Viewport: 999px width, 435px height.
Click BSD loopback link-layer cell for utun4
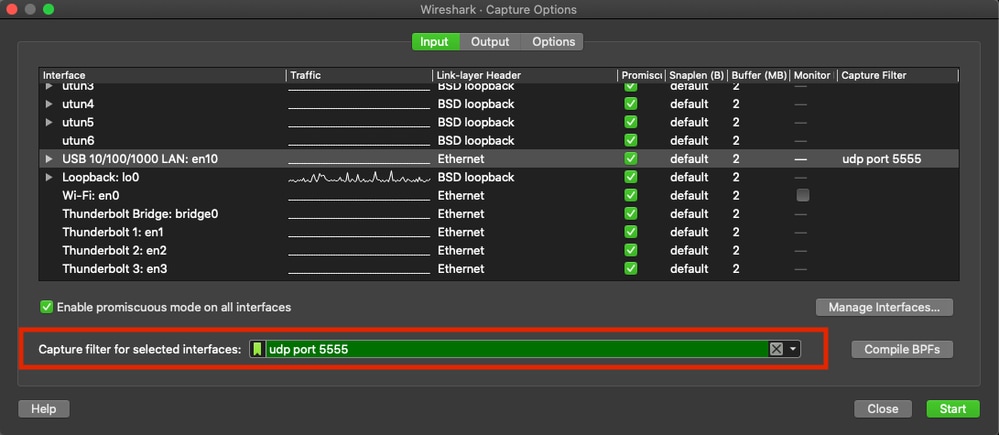pos(475,104)
